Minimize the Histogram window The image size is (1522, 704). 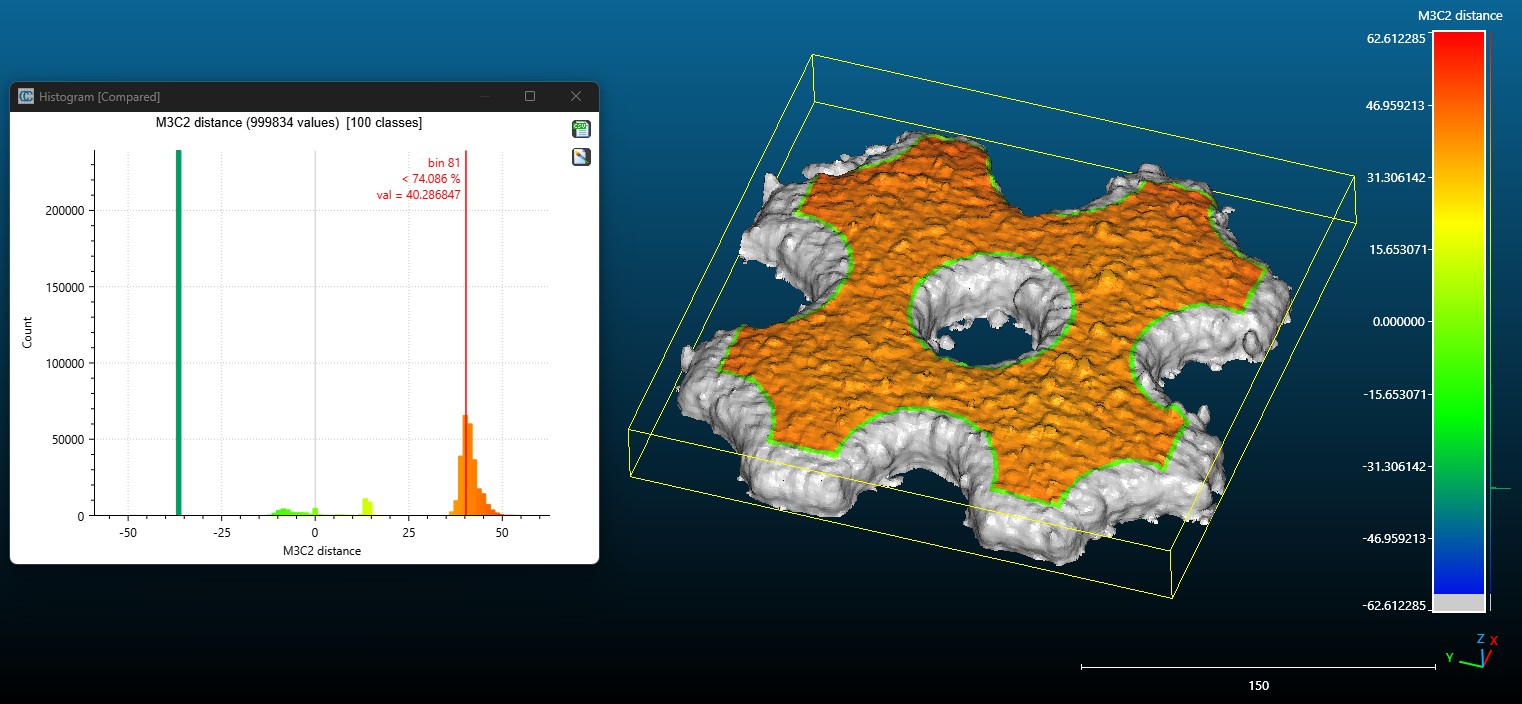[x=485, y=96]
